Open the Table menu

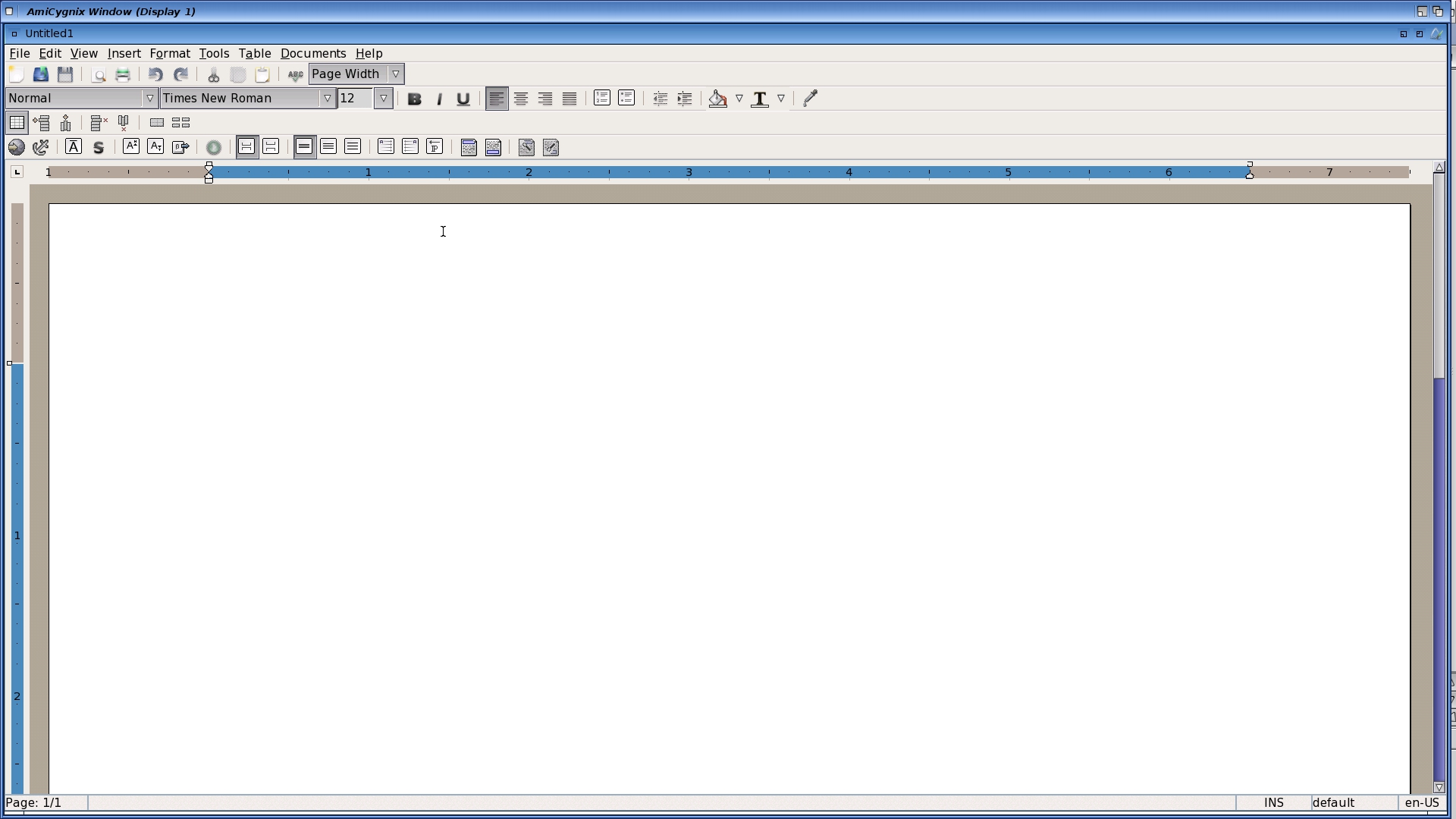coord(255,54)
